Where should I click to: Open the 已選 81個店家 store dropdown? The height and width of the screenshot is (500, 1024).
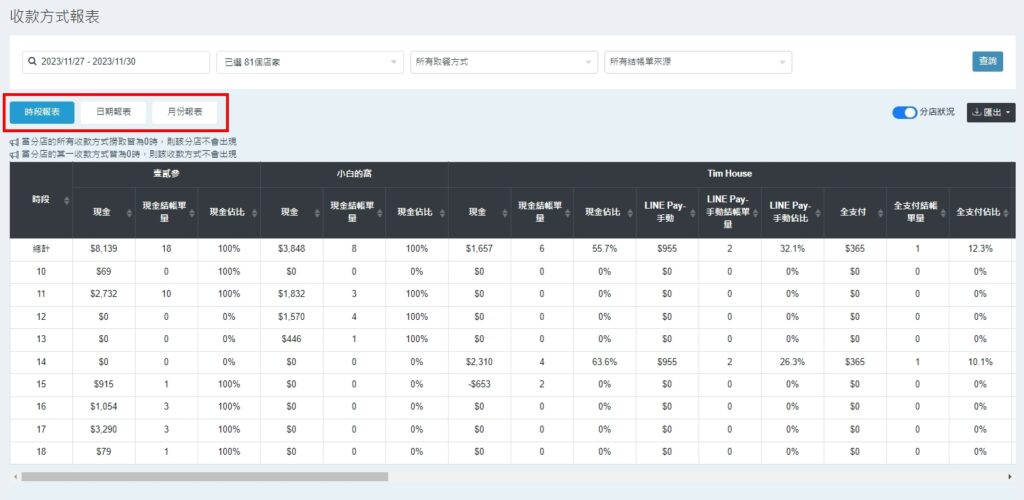click(x=309, y=62)
